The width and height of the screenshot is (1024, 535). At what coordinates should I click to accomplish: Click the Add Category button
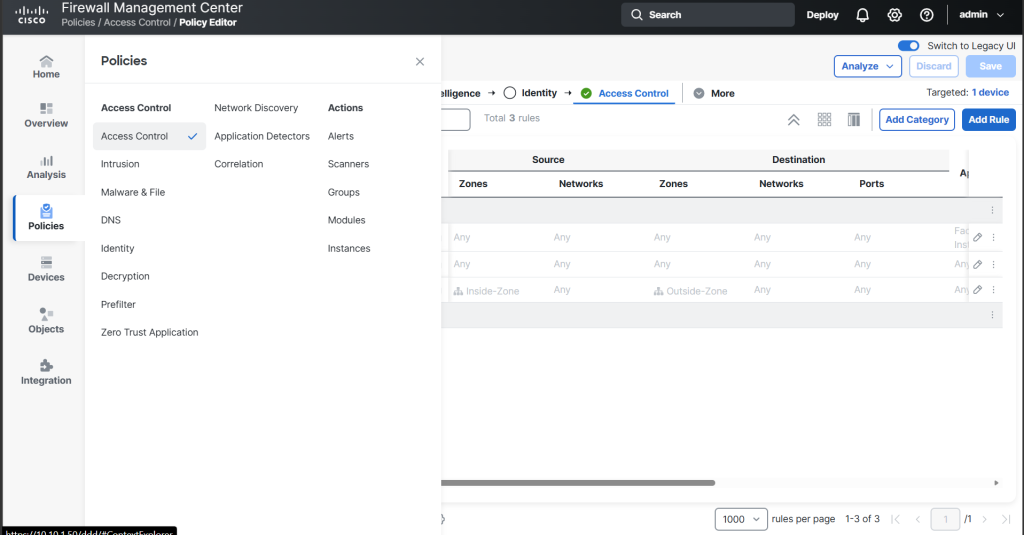point(916,120)
